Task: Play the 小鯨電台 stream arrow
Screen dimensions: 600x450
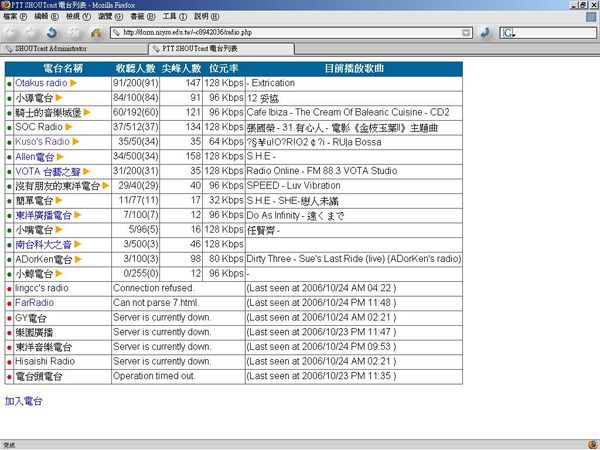Action: pos(59,273)
